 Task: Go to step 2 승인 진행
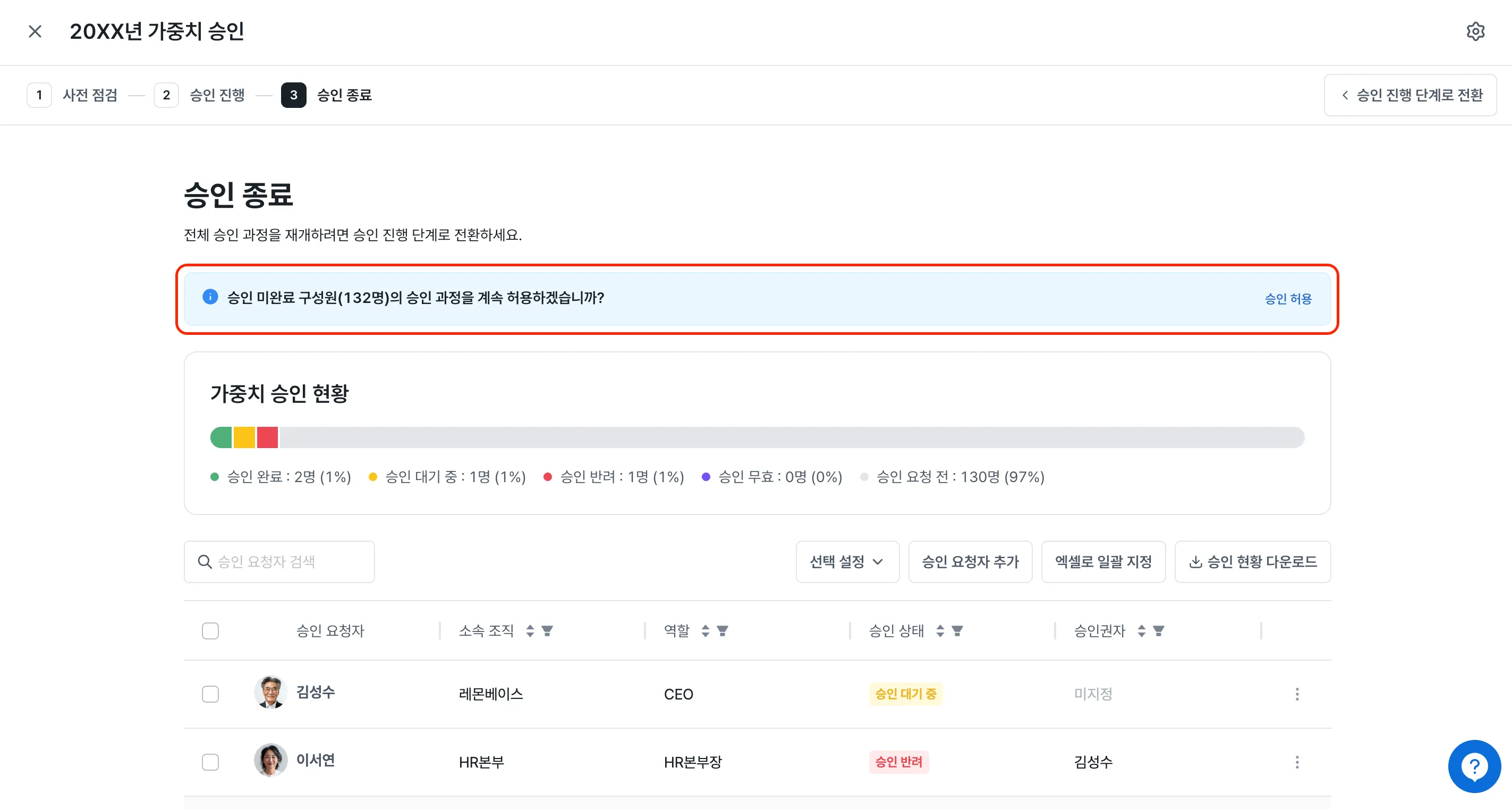tap(199, 95)
